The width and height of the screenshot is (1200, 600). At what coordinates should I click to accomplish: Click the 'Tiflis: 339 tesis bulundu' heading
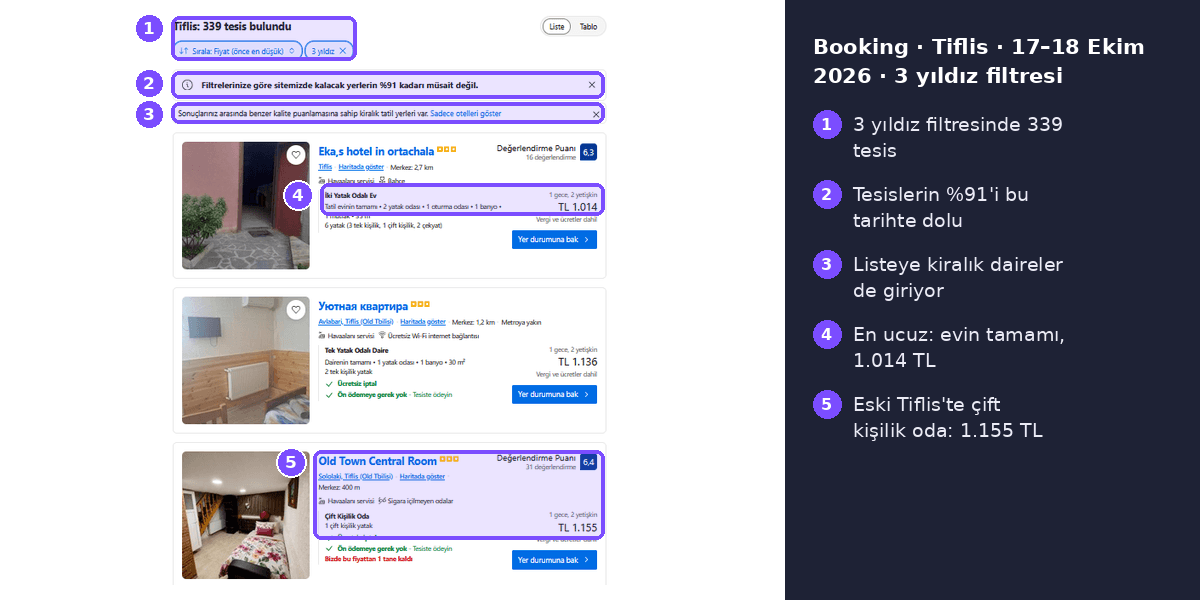coord(233,26)
